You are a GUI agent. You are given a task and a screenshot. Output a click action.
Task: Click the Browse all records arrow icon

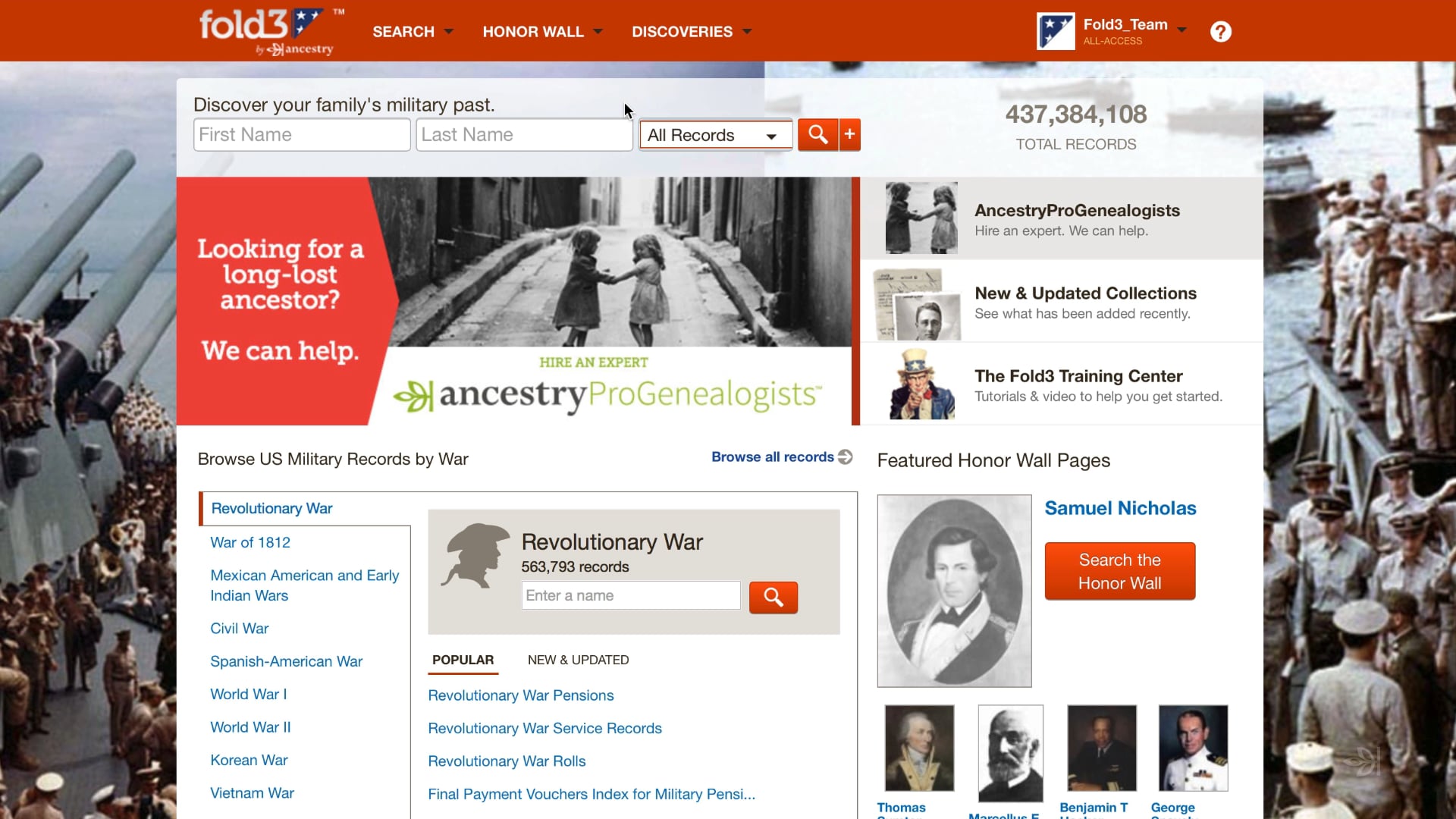click(846, 457)
